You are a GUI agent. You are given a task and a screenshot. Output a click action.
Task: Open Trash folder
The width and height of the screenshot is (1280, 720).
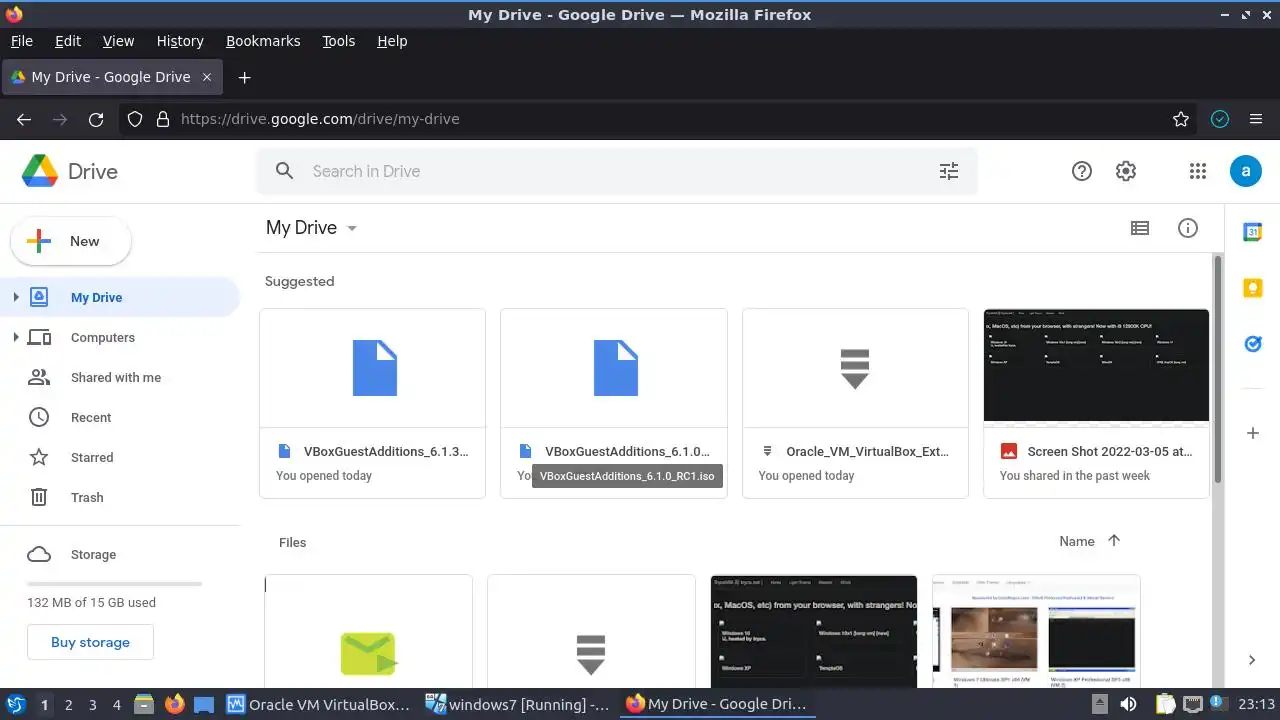click(120, 497)
